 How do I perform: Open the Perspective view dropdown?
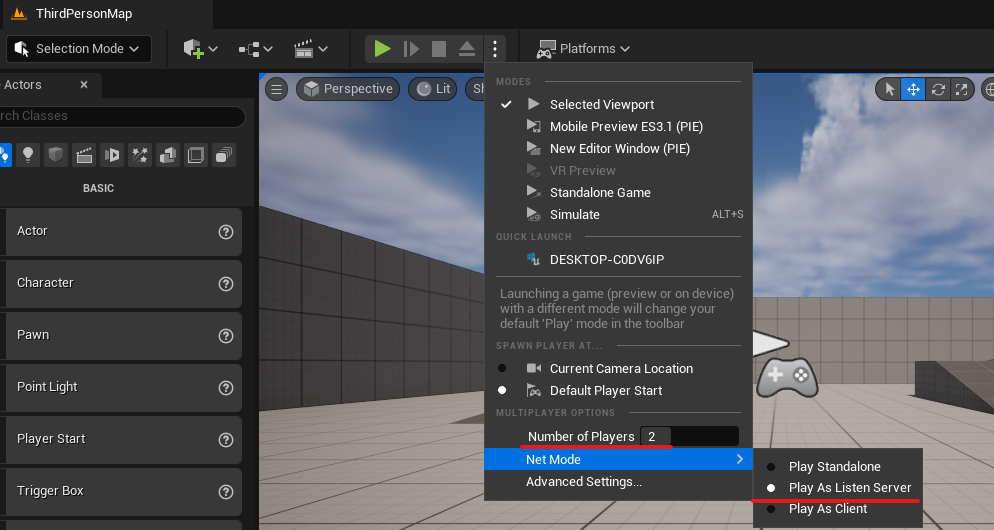coord(348,89)
